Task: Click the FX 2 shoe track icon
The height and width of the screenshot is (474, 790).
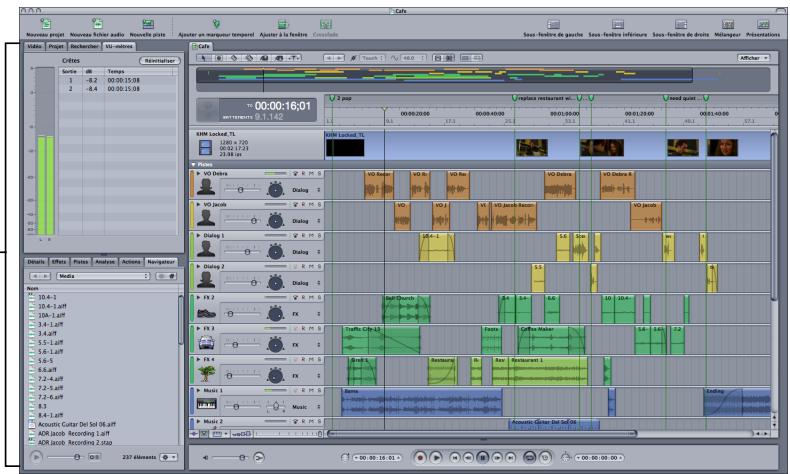Action: (x=206, y=313)
